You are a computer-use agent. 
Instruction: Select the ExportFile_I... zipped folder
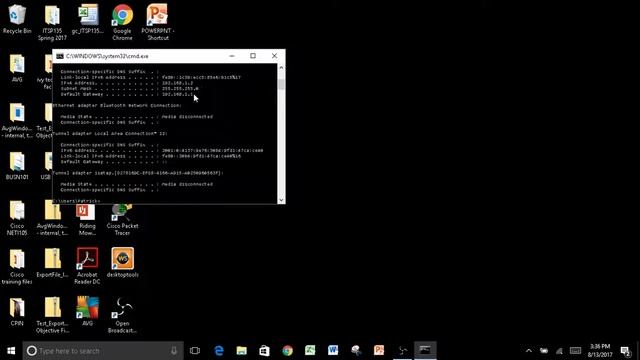pos(52,264)
